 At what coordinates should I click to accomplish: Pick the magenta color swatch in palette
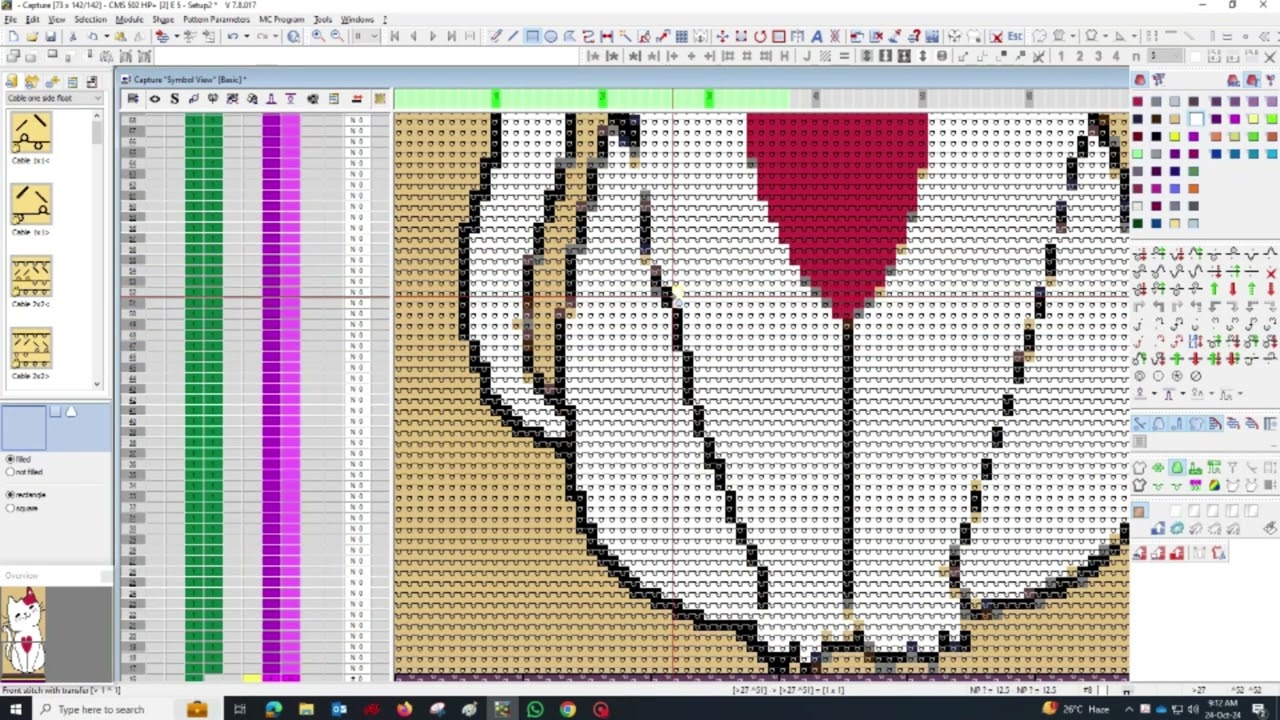point(1233,119)
